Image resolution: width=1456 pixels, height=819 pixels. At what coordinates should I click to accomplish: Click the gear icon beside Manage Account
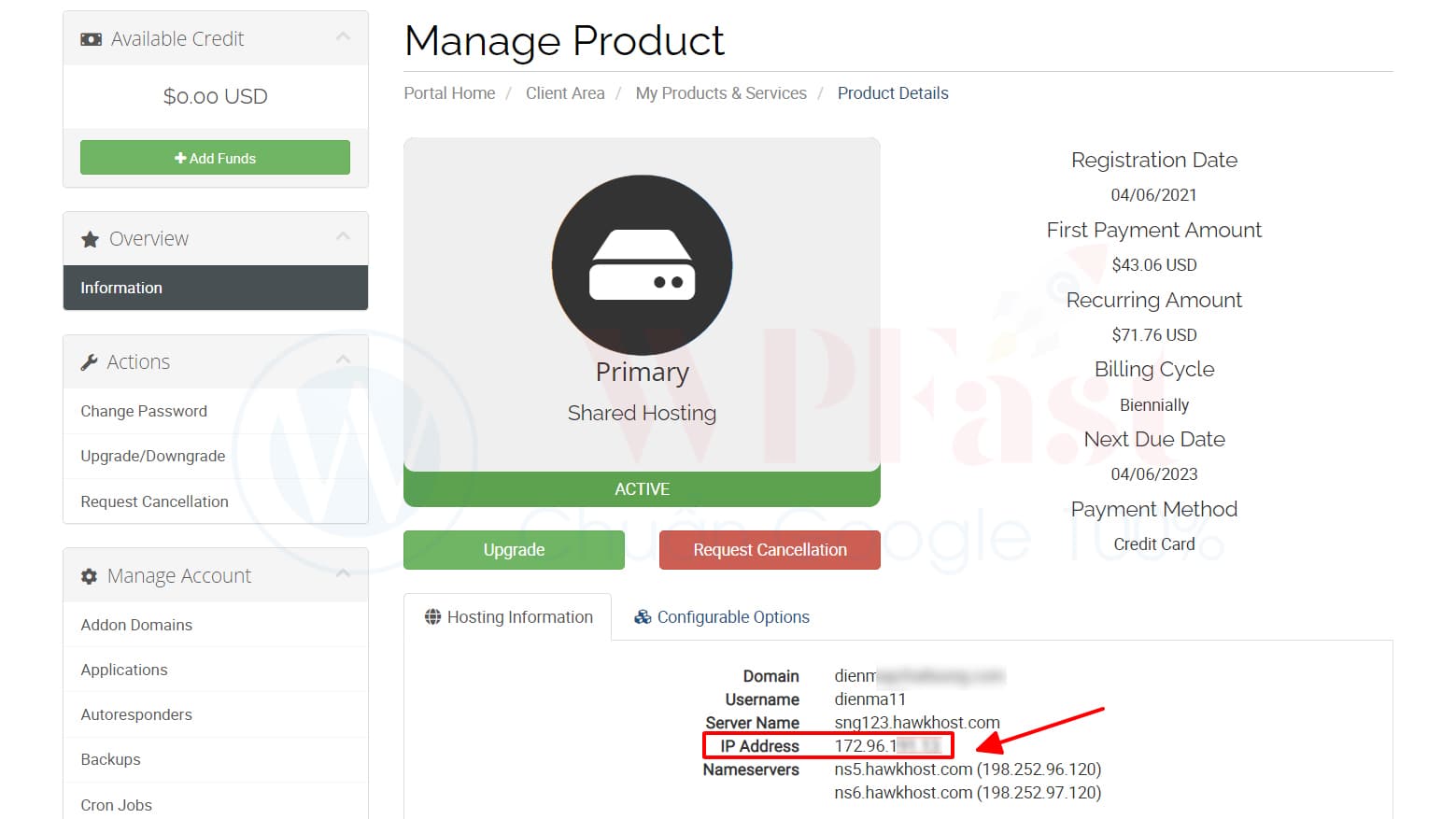(x=89, y=576)
